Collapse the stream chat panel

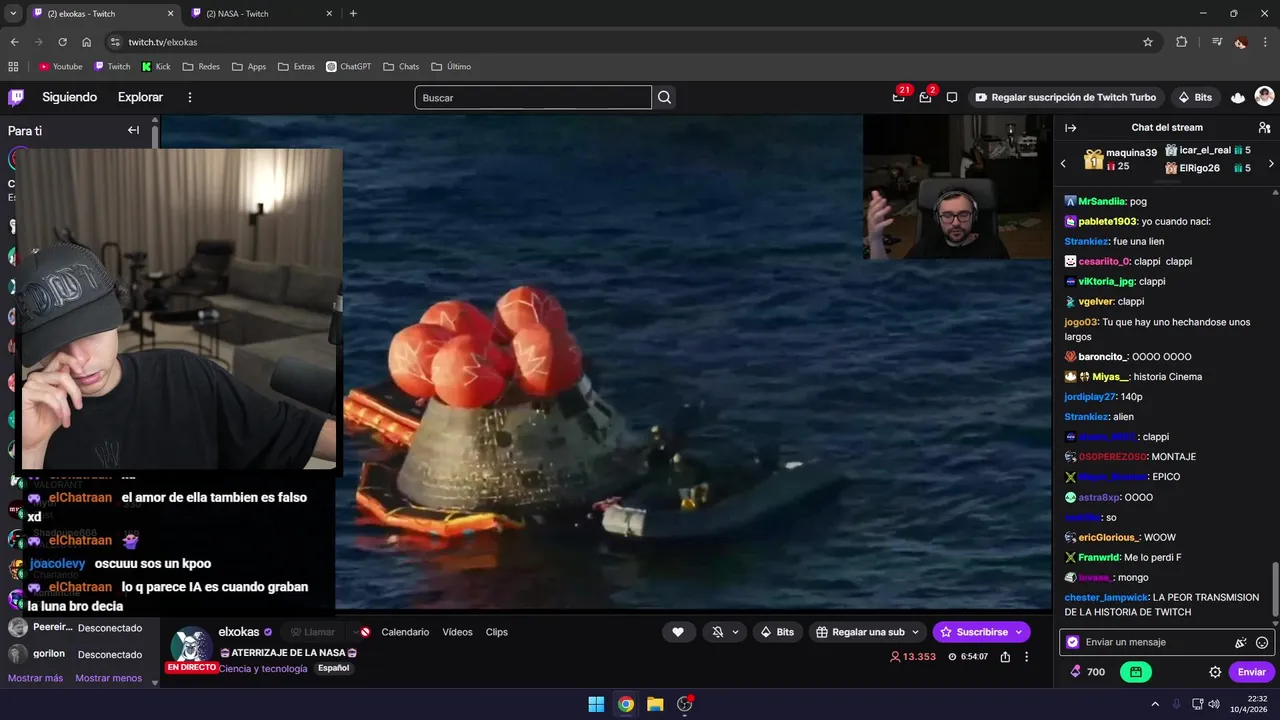[x=1070, y=128]
